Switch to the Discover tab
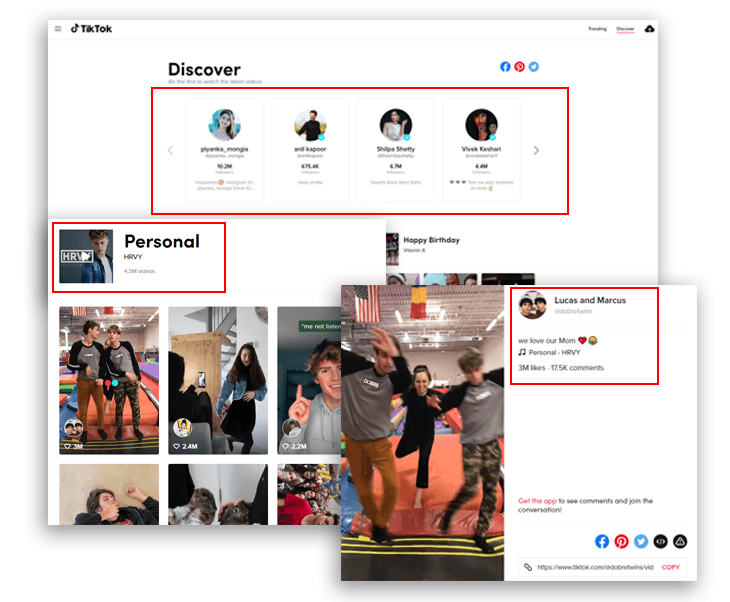730x602 pixels. [625, 29]
